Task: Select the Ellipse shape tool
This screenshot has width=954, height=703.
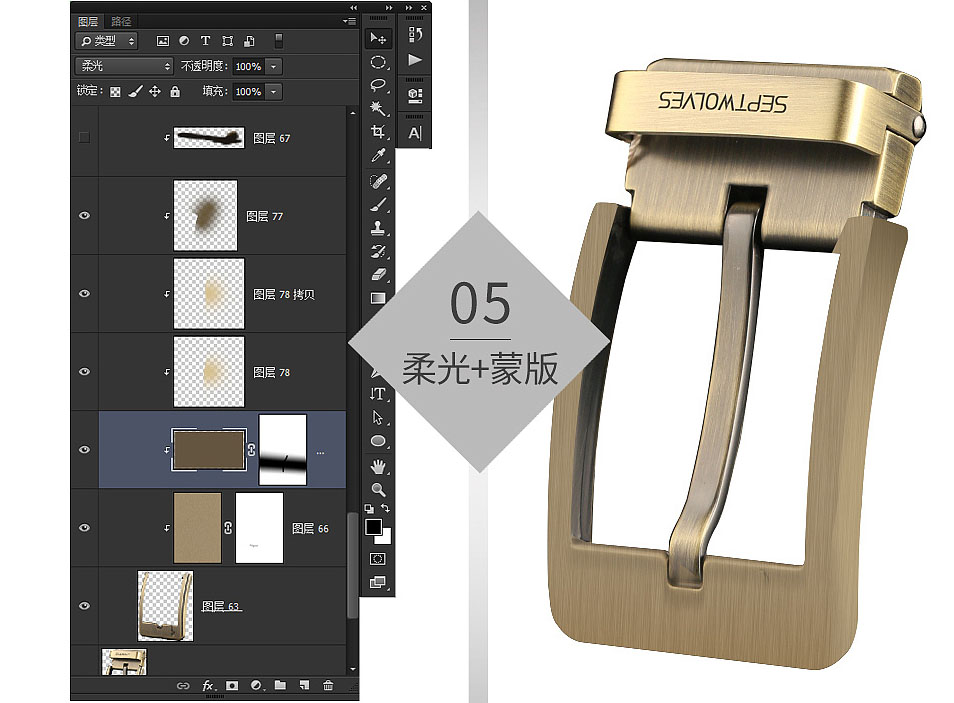Action: point(378,441)
